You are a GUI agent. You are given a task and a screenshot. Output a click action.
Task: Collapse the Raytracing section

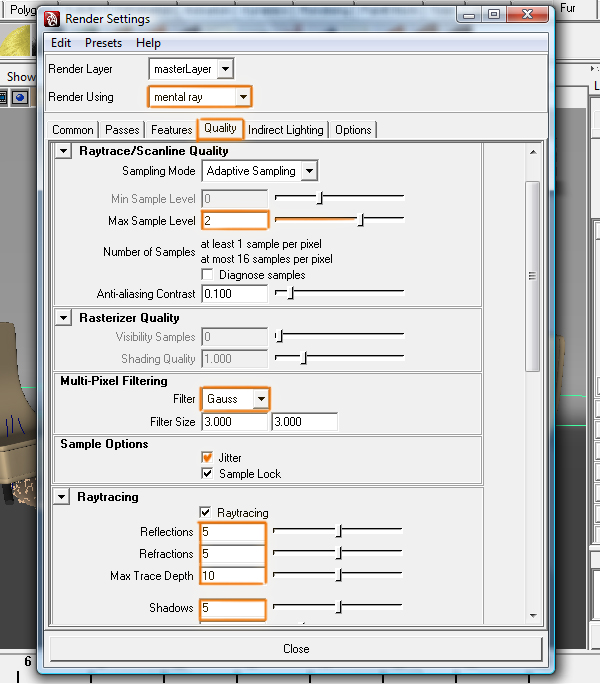pos(62,497)
